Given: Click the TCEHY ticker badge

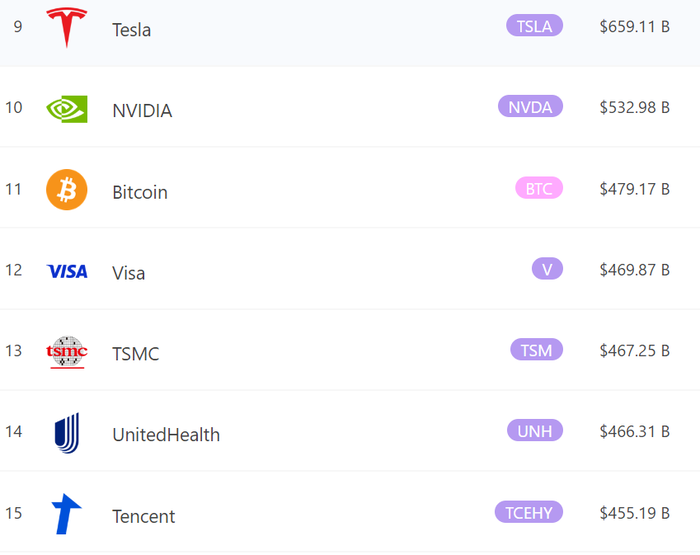Looking at the screenshot, I should [529, 512].
